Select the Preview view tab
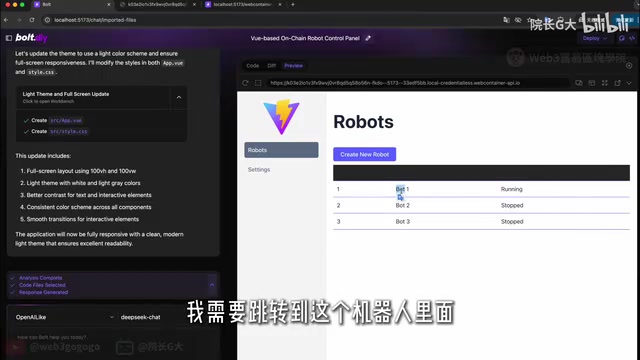 [x=293, y=66]
